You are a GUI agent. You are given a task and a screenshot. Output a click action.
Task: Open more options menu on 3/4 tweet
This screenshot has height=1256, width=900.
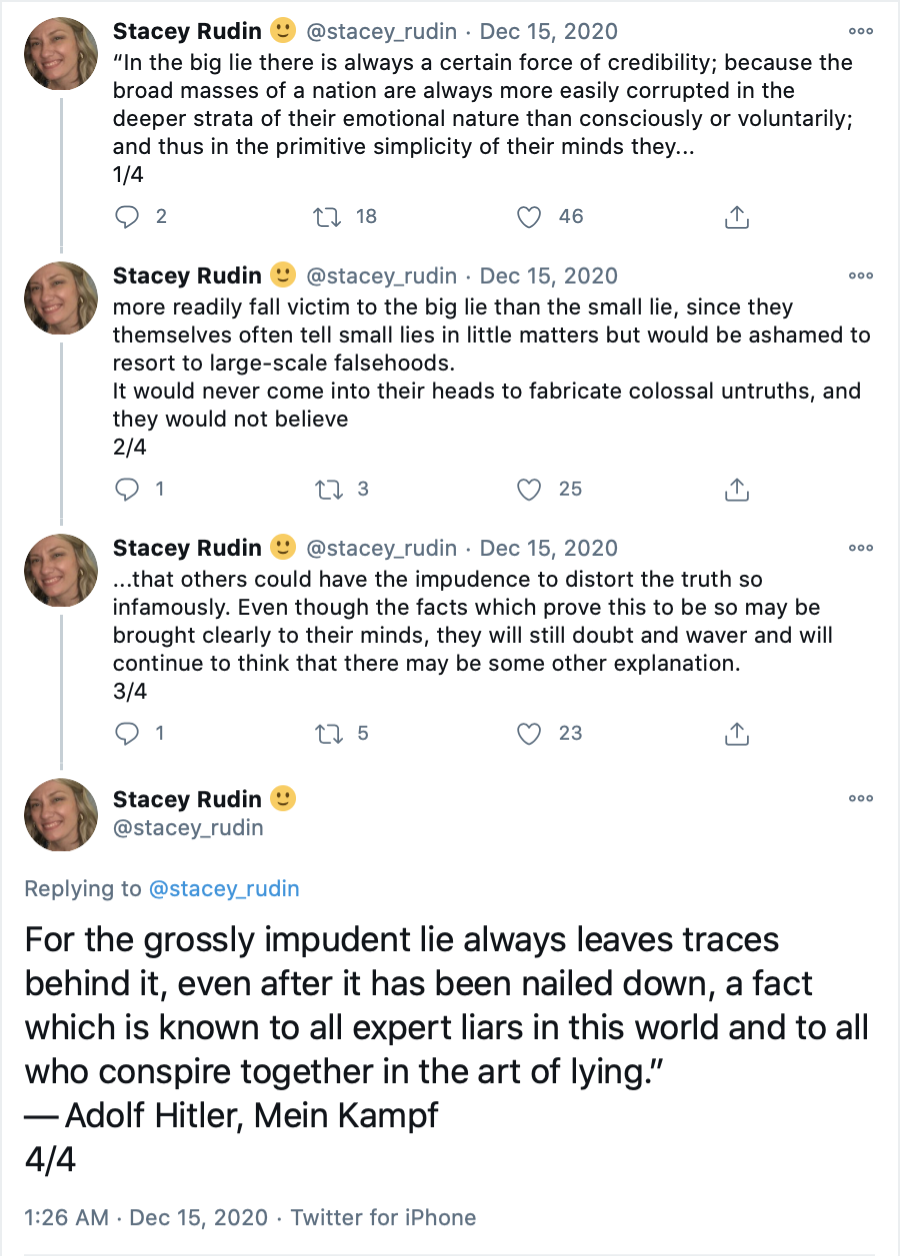pyautogui.click(x=860, y=548)
